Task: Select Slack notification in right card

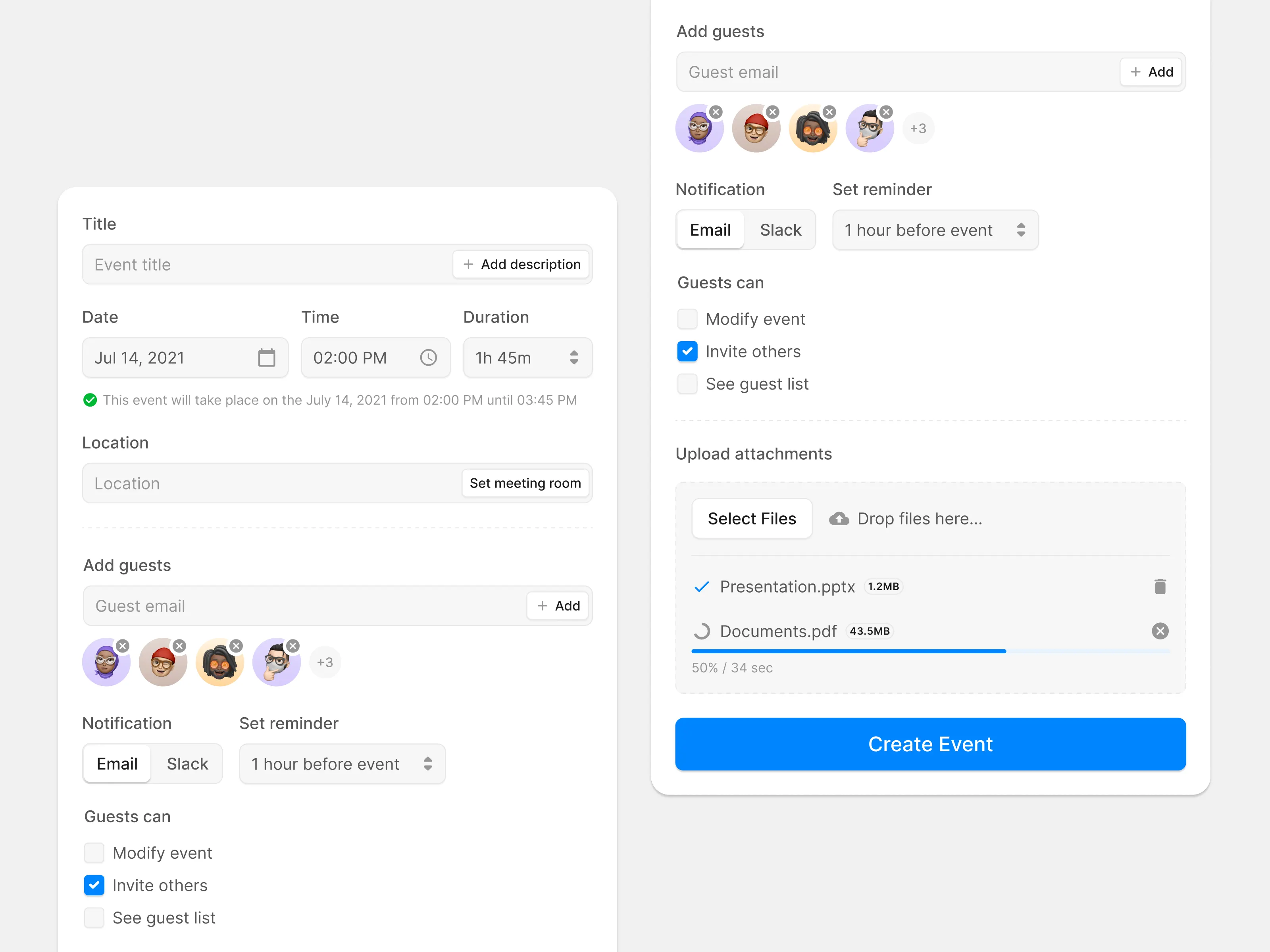Action: click(780, 230)
